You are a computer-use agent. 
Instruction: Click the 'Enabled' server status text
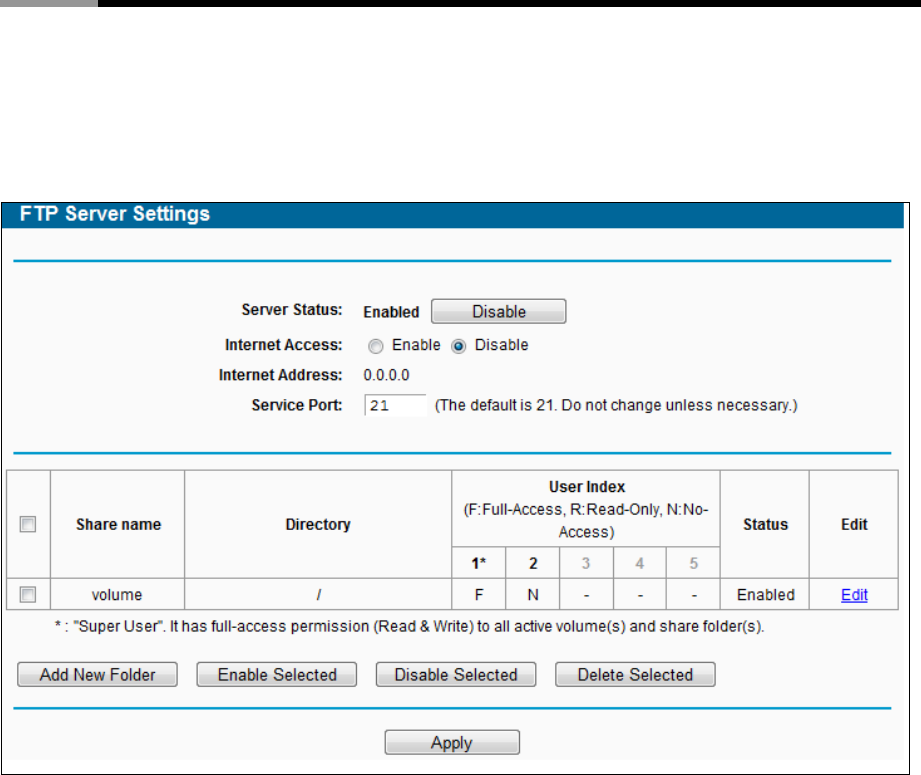pyautogui.click(x=391, y=312)
